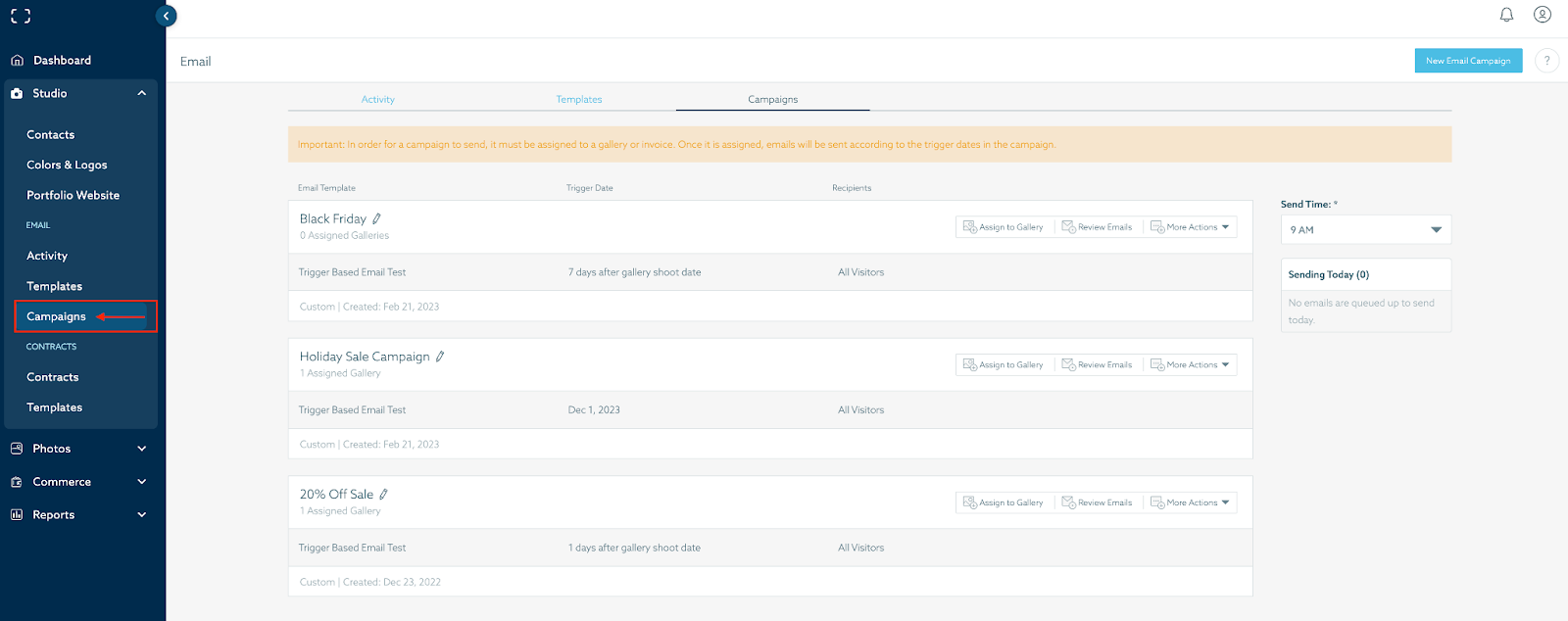The height and width of the screenshot is (621, 1568).
Task: Review Emails for 20% Off Sale
Action: (1097, 502)
